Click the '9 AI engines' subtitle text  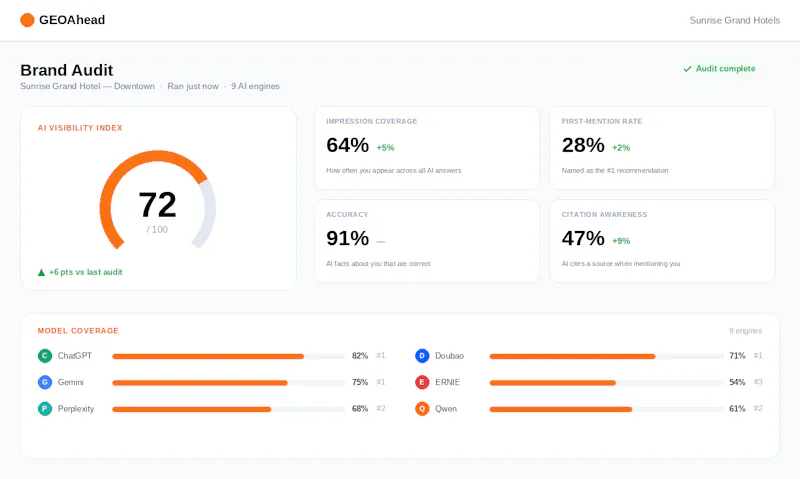[x=255, y=86]
